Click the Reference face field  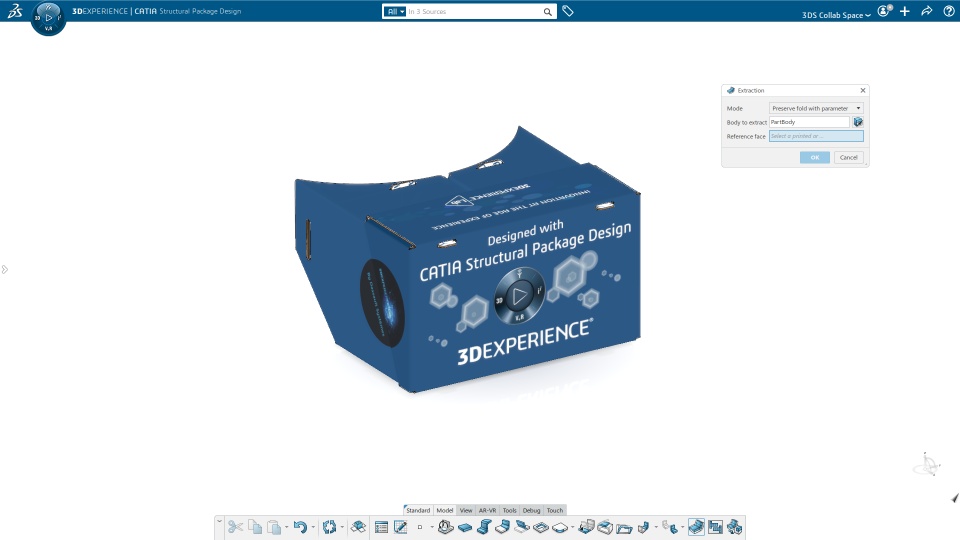pos(816,136)
